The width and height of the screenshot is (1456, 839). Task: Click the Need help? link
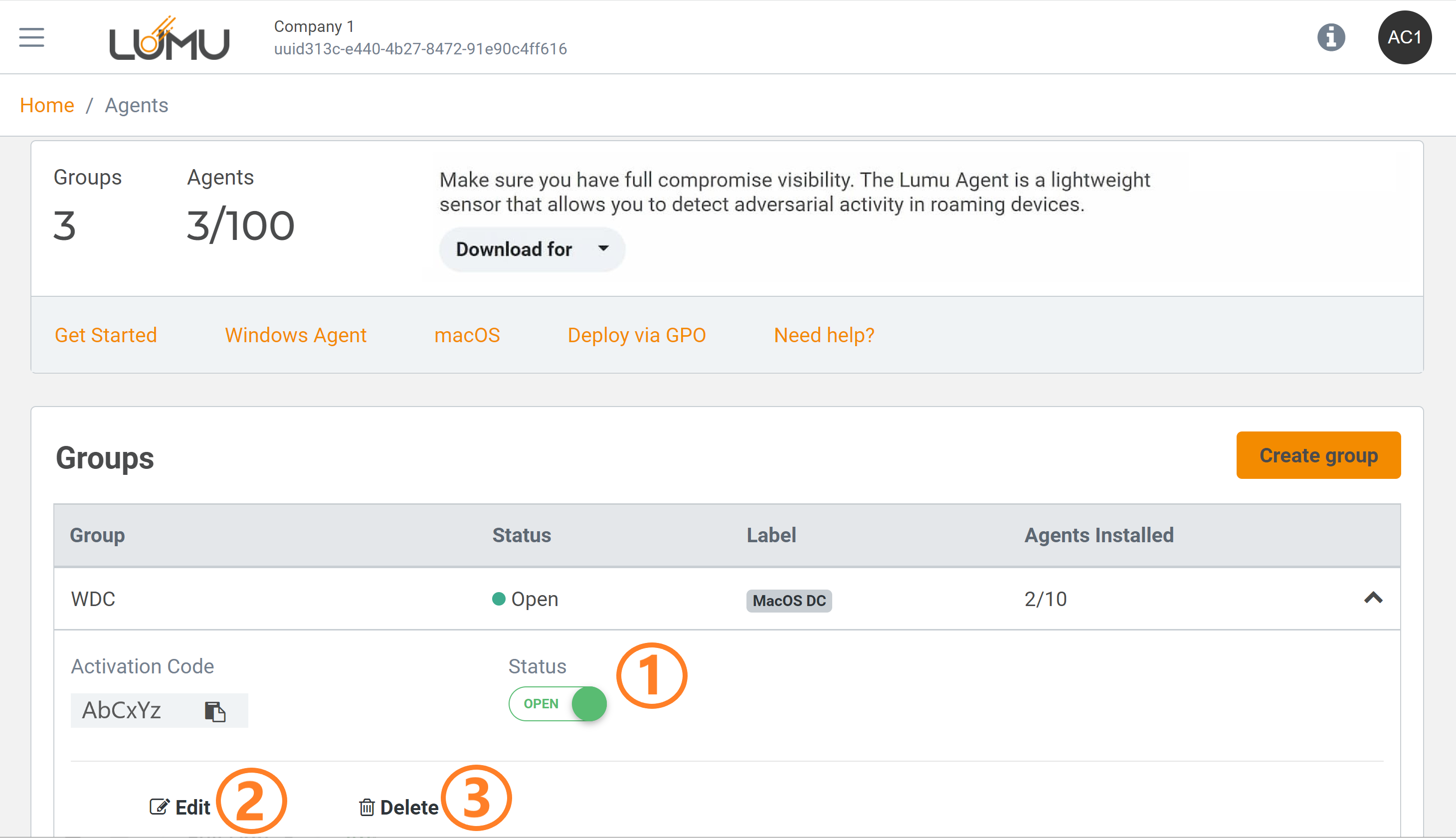coord(824,335)
